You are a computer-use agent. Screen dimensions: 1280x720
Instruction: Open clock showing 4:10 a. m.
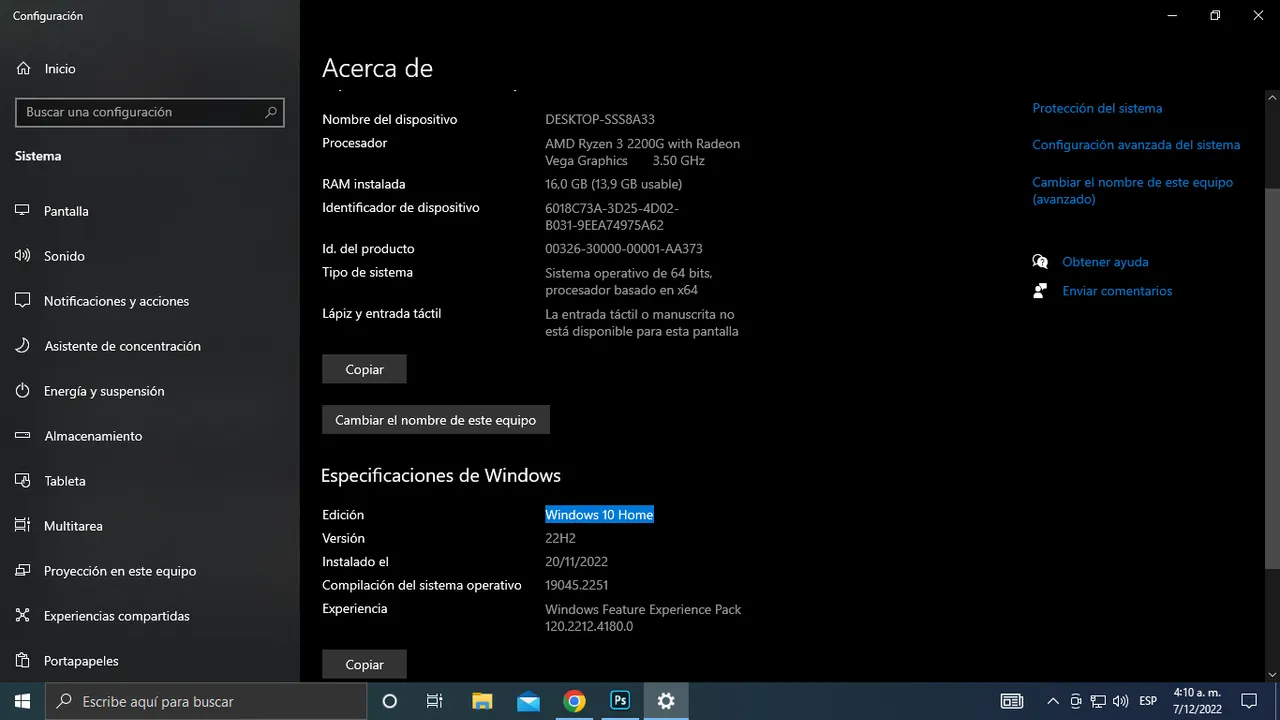click(1198, 701)
